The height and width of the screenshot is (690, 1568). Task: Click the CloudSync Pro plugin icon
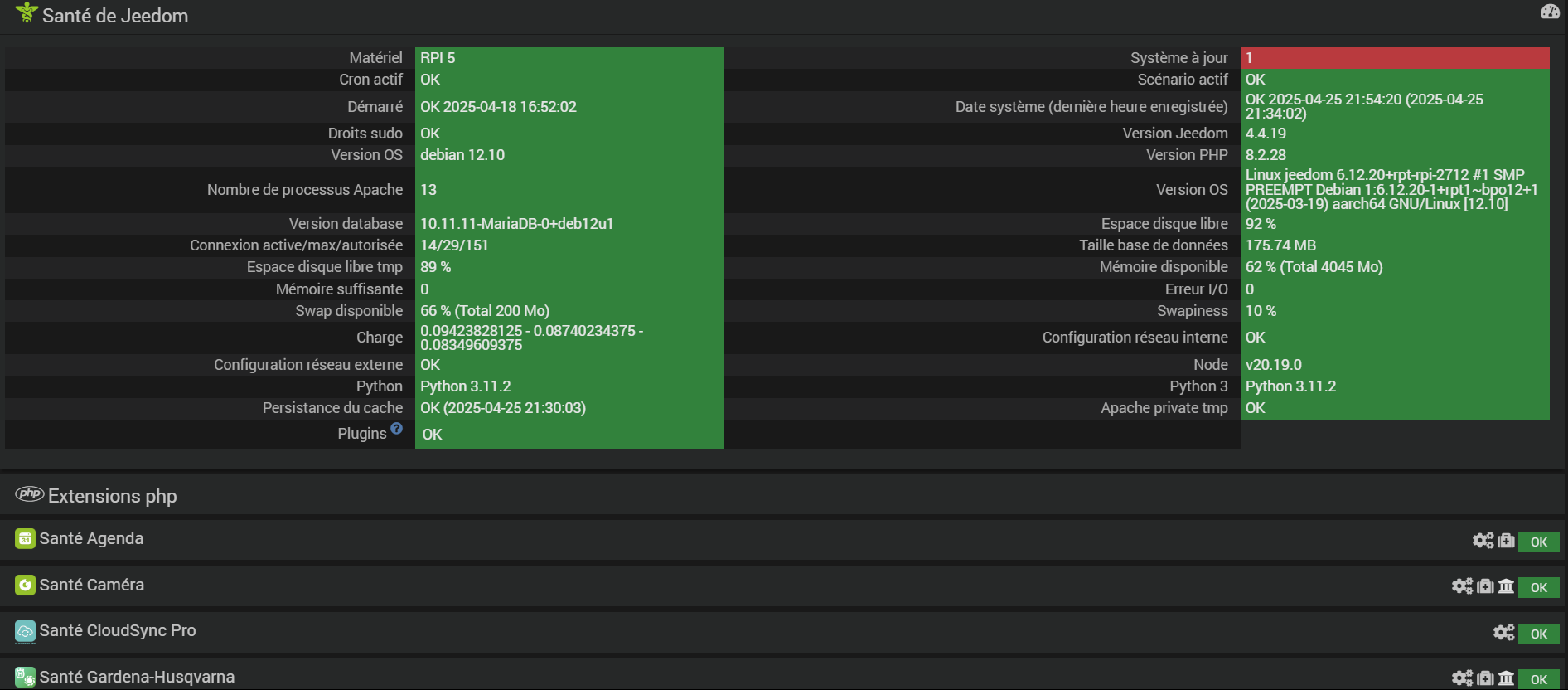[x=25, y=632]
